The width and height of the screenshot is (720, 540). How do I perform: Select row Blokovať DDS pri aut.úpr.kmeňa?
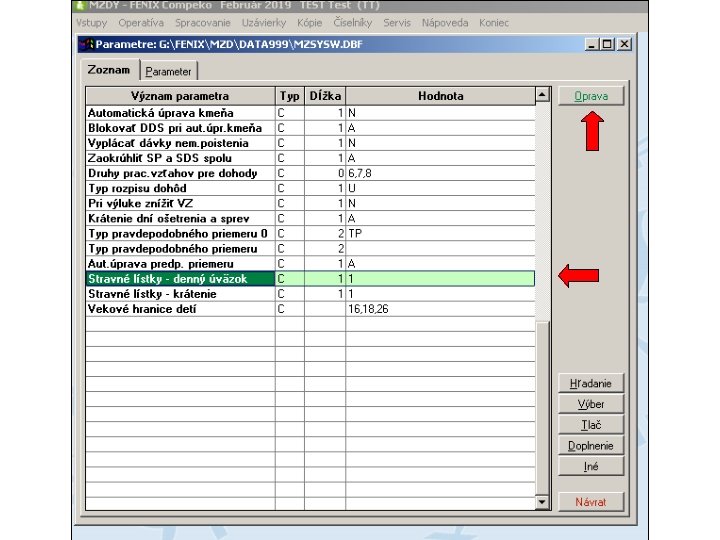coord(310,128)
